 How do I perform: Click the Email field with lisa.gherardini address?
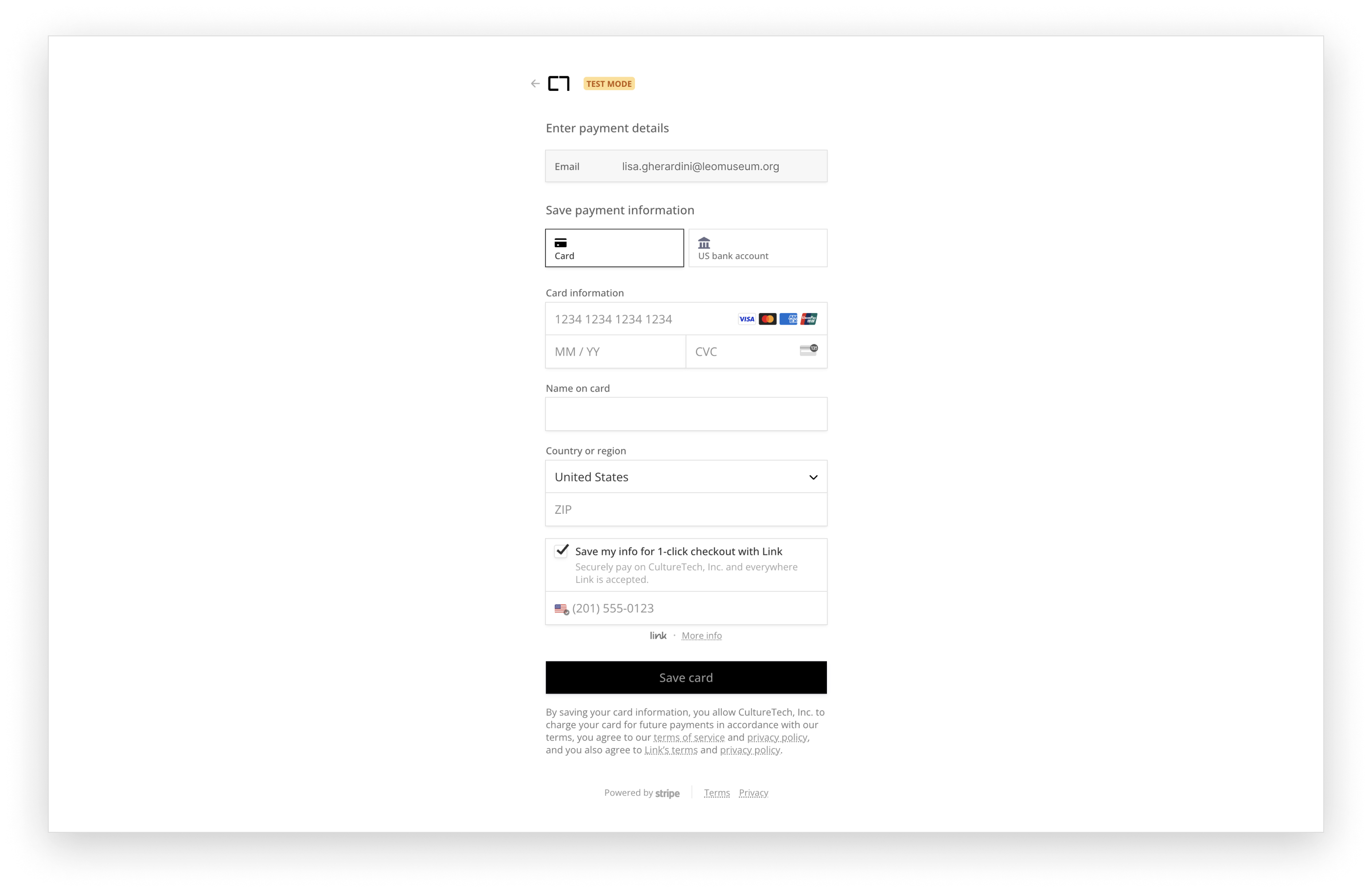[x=686, y=167]
